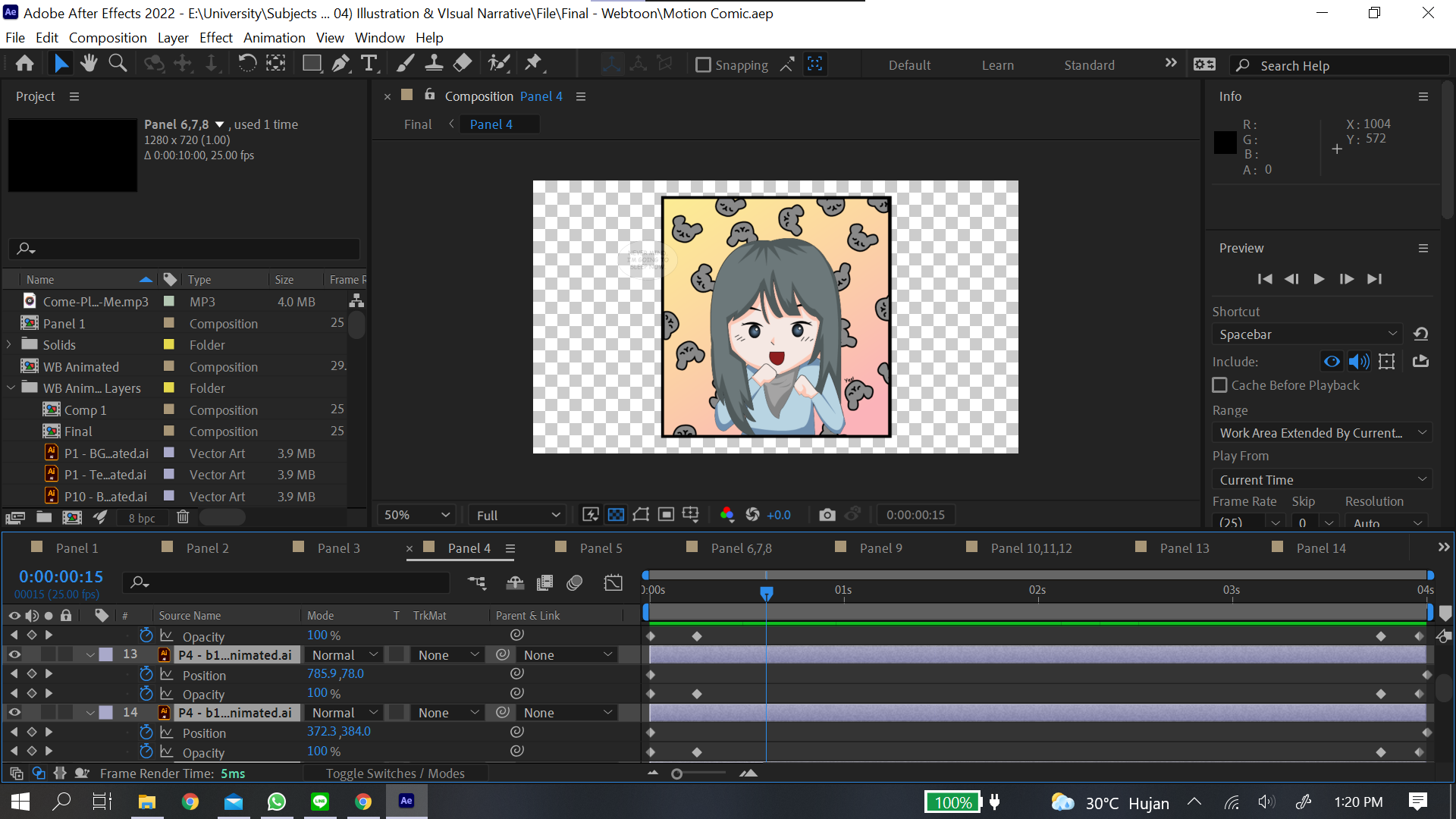Open the Full resolution dropdown
Screen dimensions: 1456x819
point(517,515)
